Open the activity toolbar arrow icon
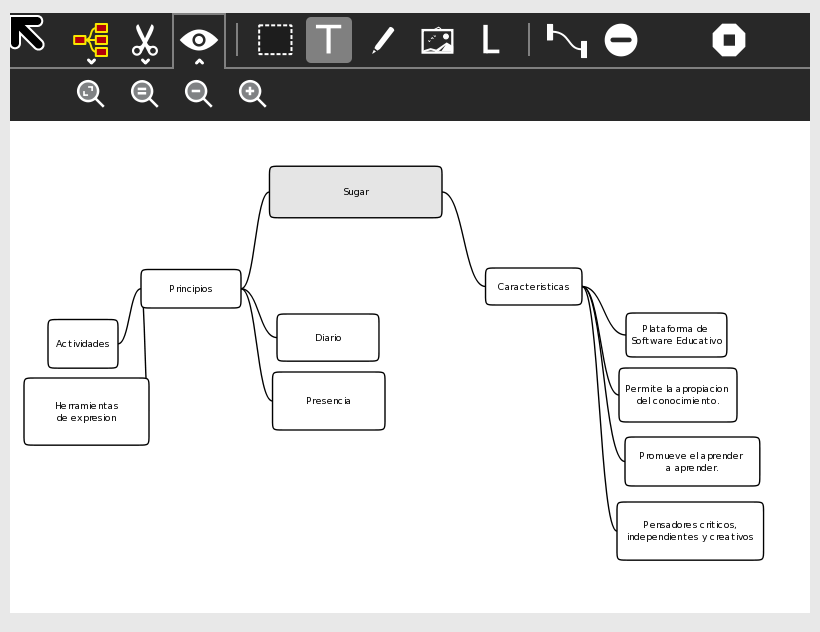This screenshot has width=820, height=632. [x=27, y=33]
